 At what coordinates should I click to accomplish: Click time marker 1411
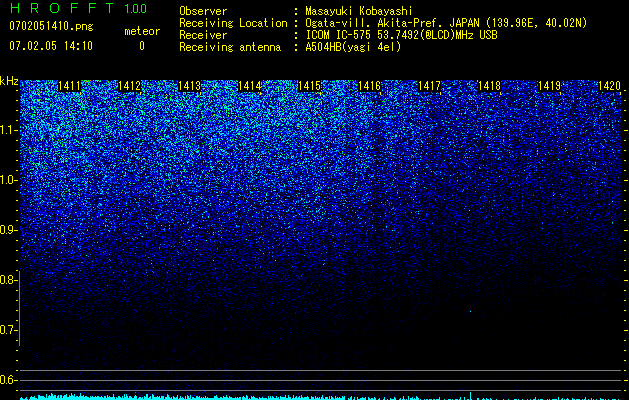pyautogui.click(x=69, y=86)
